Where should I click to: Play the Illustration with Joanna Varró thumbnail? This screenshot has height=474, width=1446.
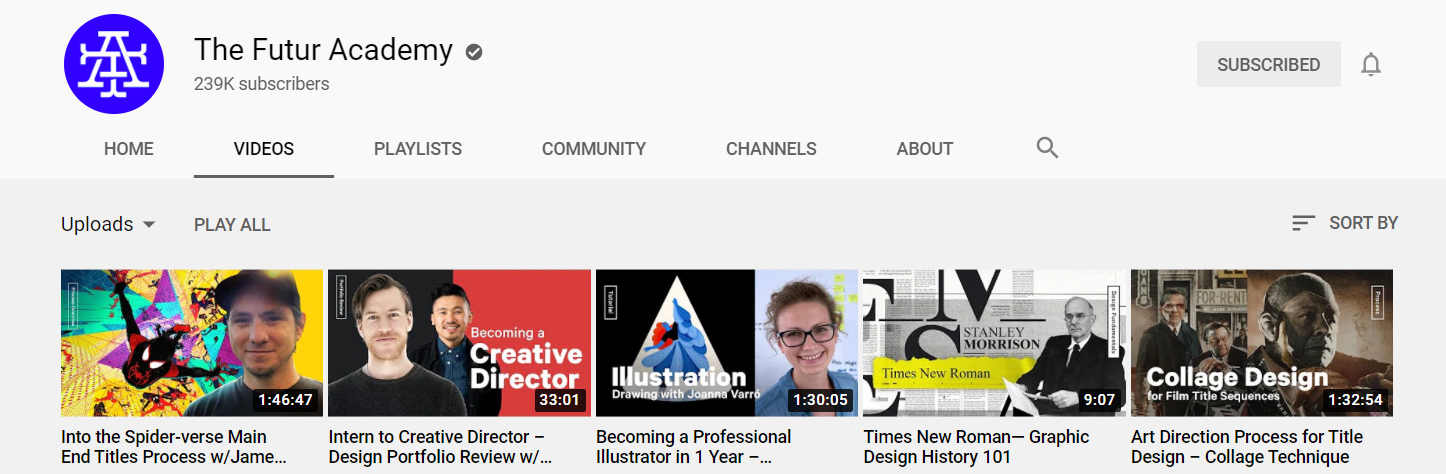(x=727, y=343)
